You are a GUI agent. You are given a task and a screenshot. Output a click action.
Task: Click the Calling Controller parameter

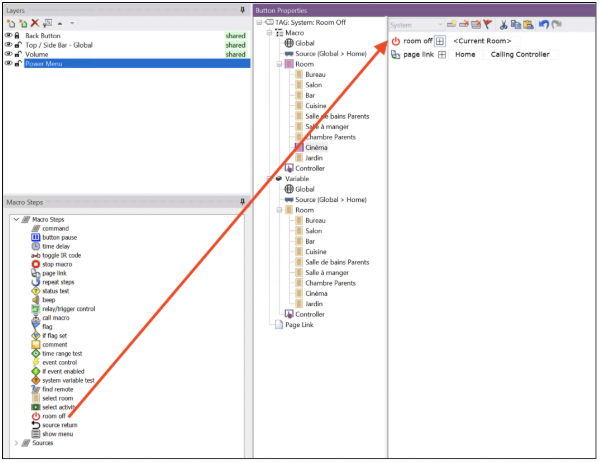pos(518,55)
